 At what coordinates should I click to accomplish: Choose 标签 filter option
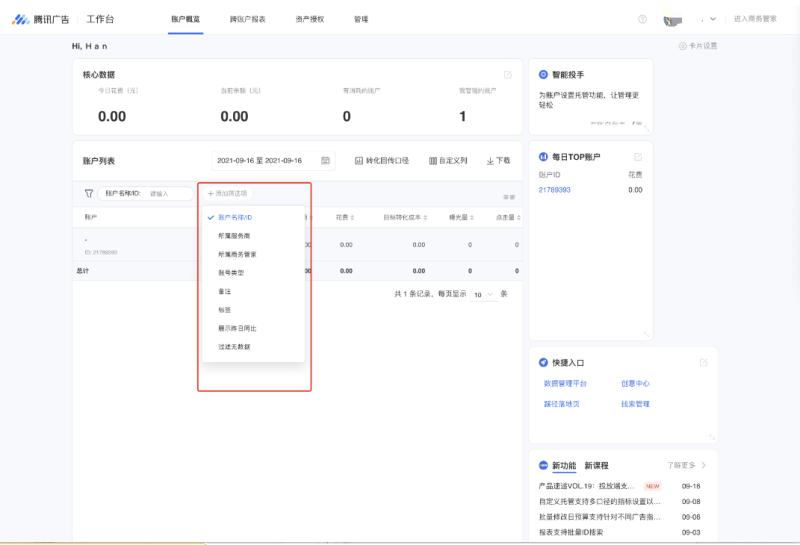tap(253, 310)
